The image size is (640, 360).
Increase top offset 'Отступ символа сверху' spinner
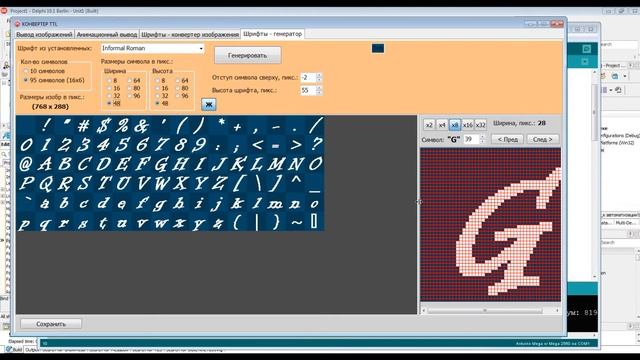pyautogui.click(x=319, y=75)
